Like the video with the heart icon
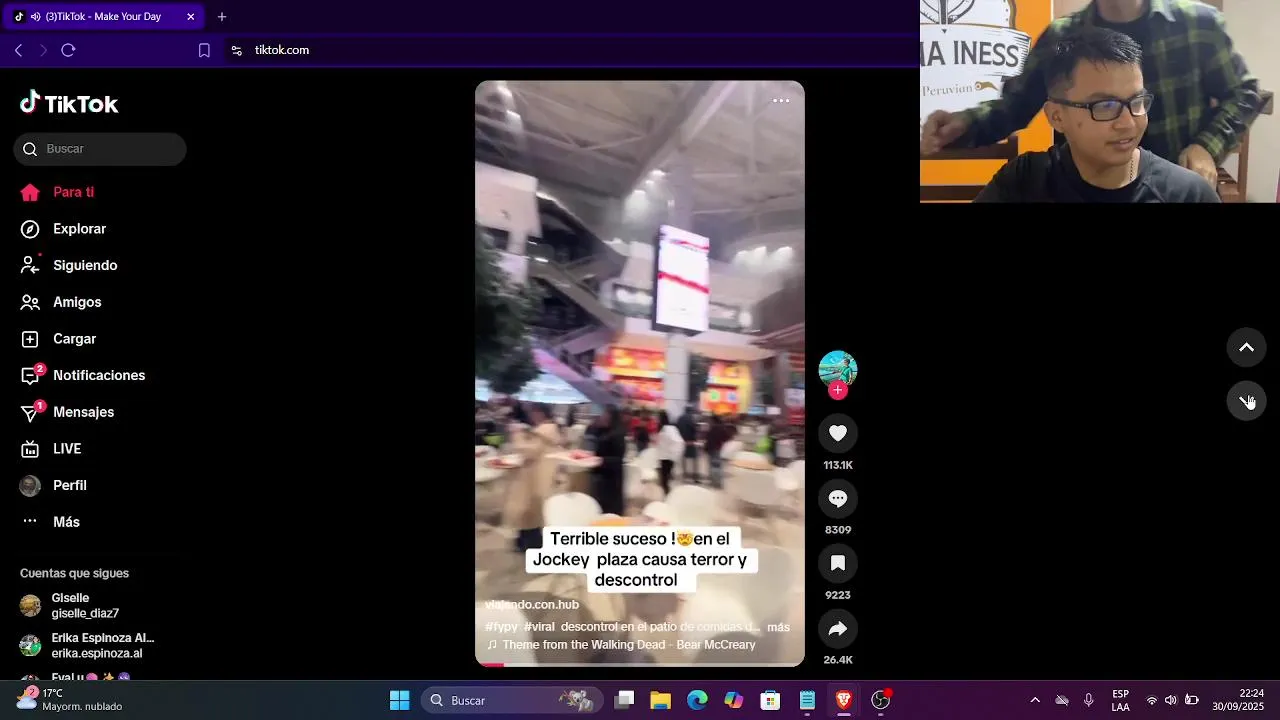The width and height of the screenshot is (1280, 720). 838,433
